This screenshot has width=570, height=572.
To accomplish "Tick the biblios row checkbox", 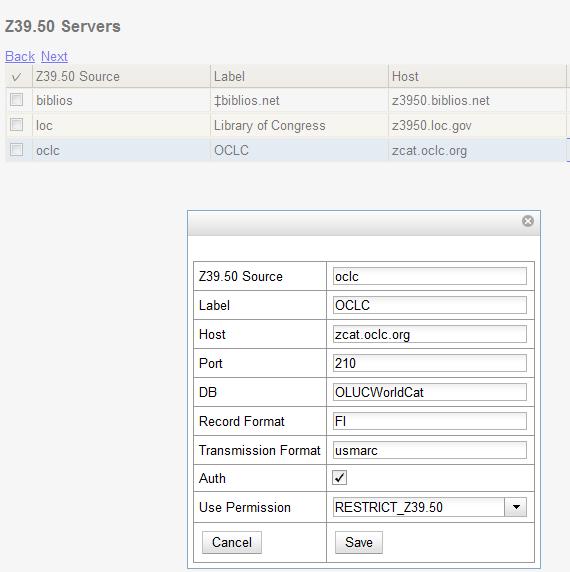I will pos(16,100).
